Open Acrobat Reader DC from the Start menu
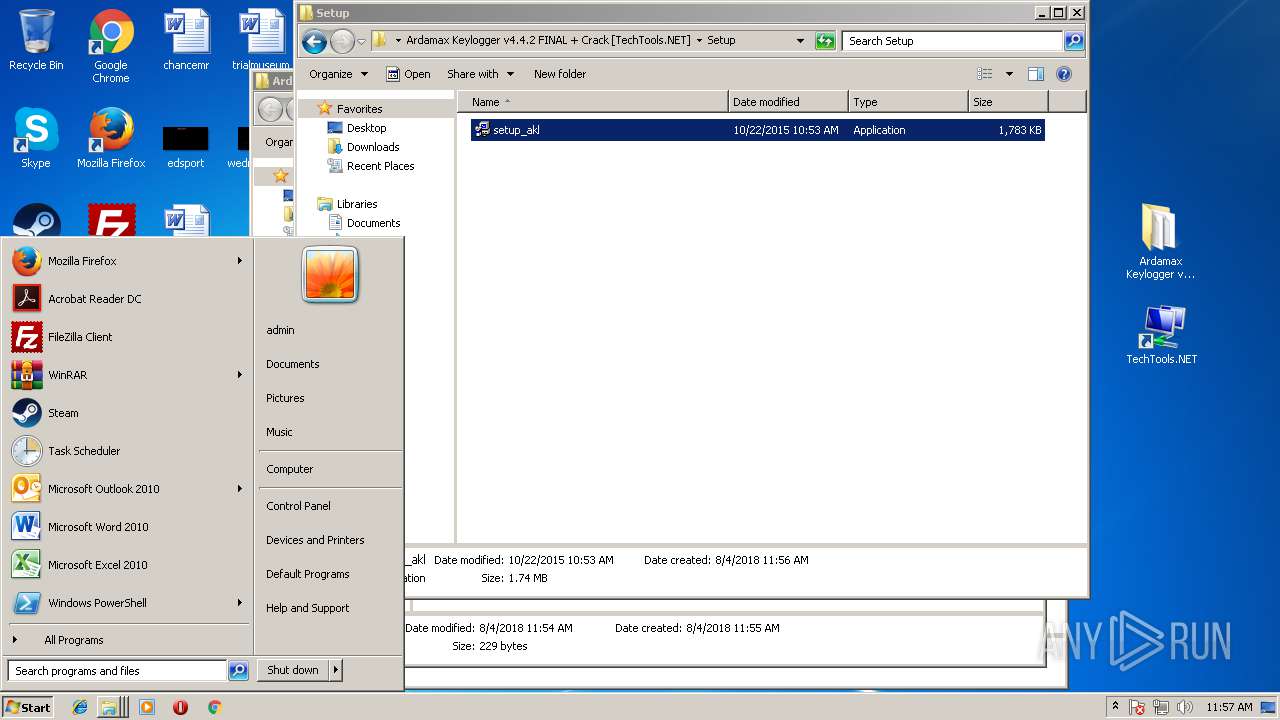 pyautogui.click(x=128, y=299)
